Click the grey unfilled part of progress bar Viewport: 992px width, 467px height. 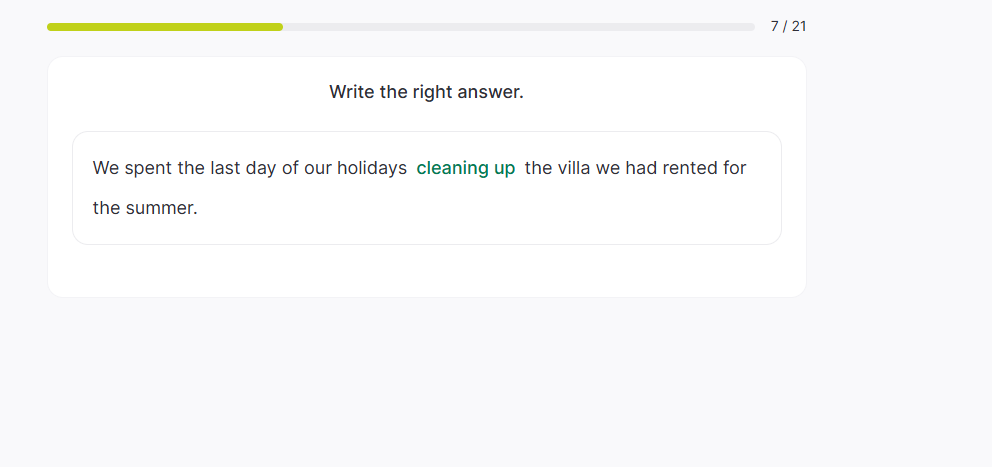pyautogui.click(x=518, y=27)
